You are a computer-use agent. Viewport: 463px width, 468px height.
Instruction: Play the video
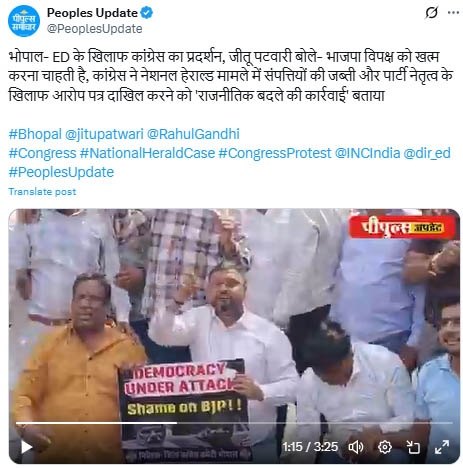click(26, 447)
